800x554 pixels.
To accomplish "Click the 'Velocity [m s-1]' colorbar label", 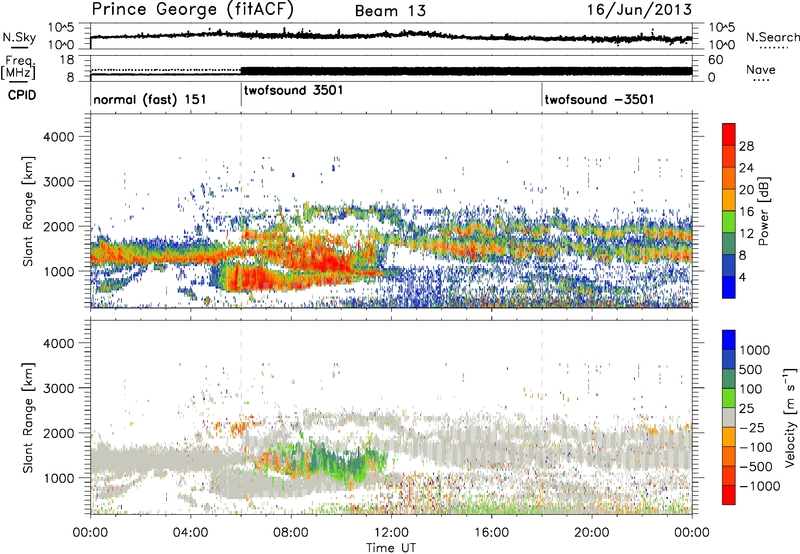I will pos(790,417).
